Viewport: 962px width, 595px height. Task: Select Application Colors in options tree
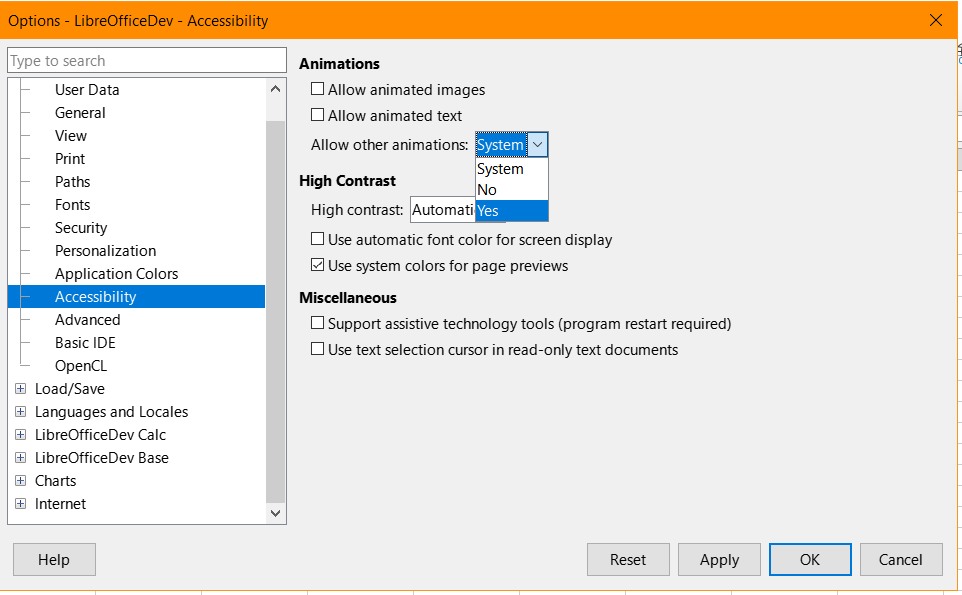pyautogui.click(x=117, y=274)
